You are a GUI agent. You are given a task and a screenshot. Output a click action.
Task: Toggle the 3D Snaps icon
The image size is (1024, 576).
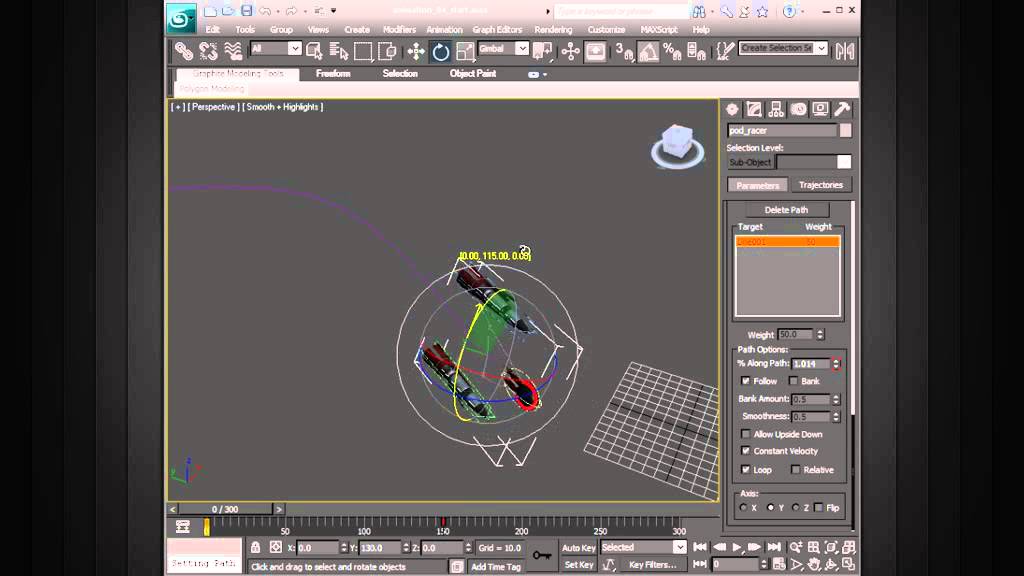tap(624, 51)
